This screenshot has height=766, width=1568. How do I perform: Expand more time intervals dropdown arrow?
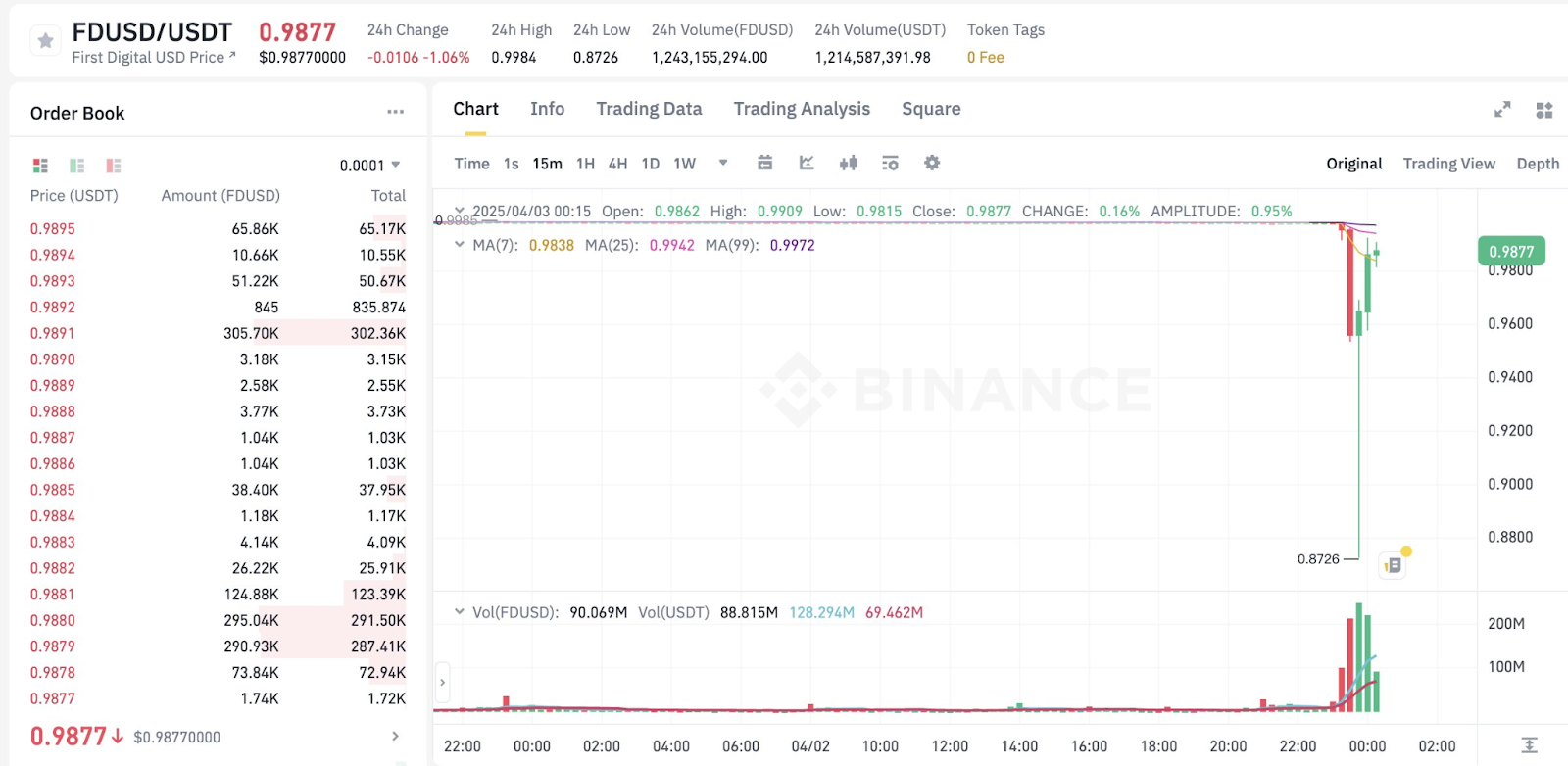pos(723,163)
